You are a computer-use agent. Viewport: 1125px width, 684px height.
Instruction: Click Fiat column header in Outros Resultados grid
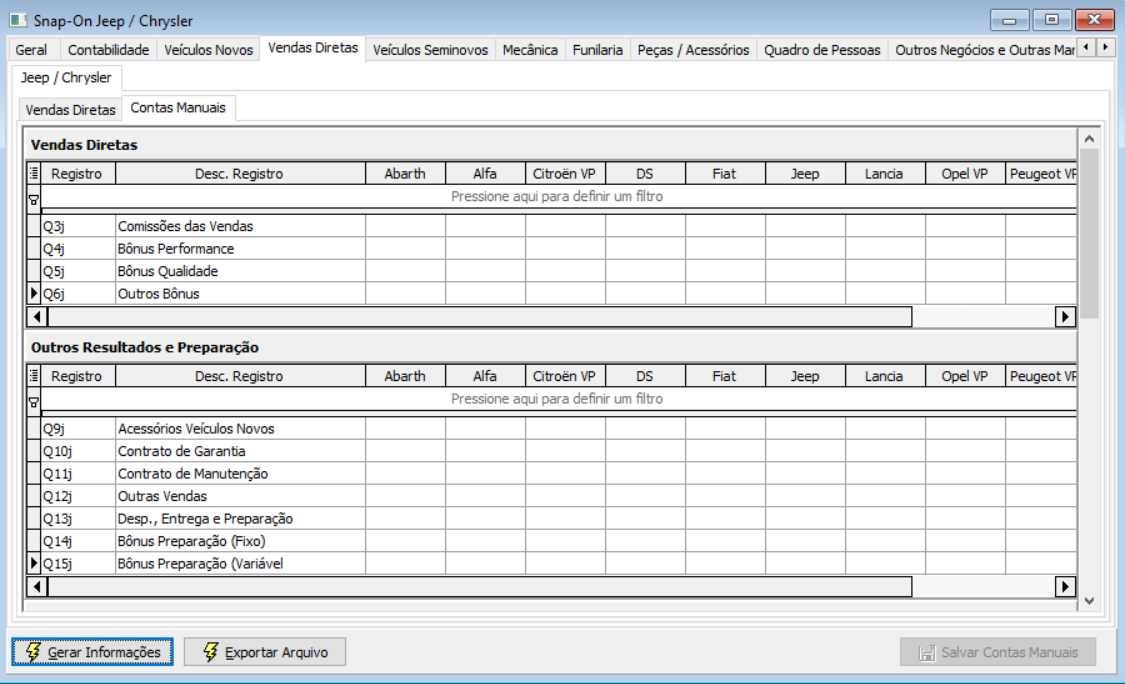pos(725,375)
